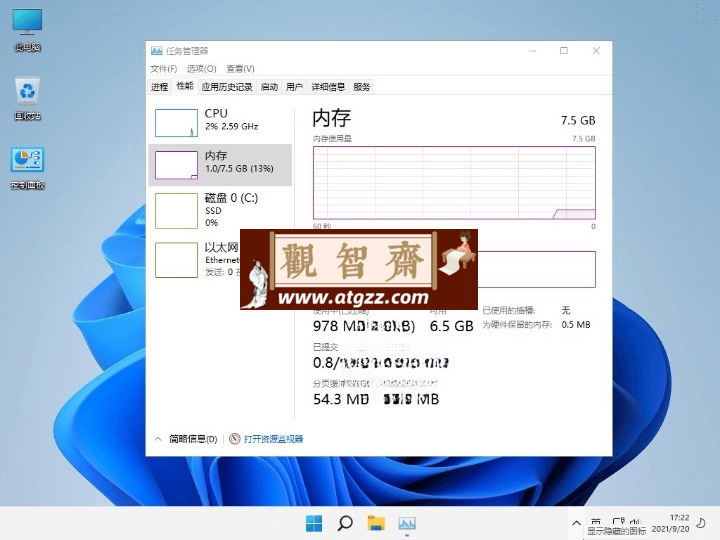Click the night moon tray icon
This screenshot has height=540, width=720.
[x=701, y=523]
